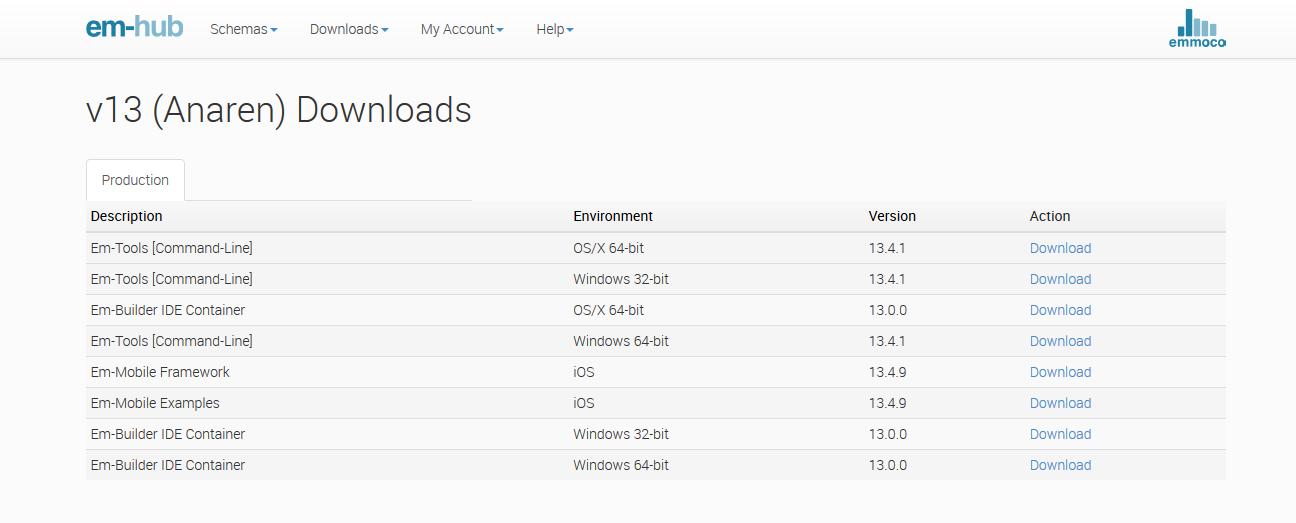Download Em-Builder IDE Container for Windows 32-bit

[1060, 434]
